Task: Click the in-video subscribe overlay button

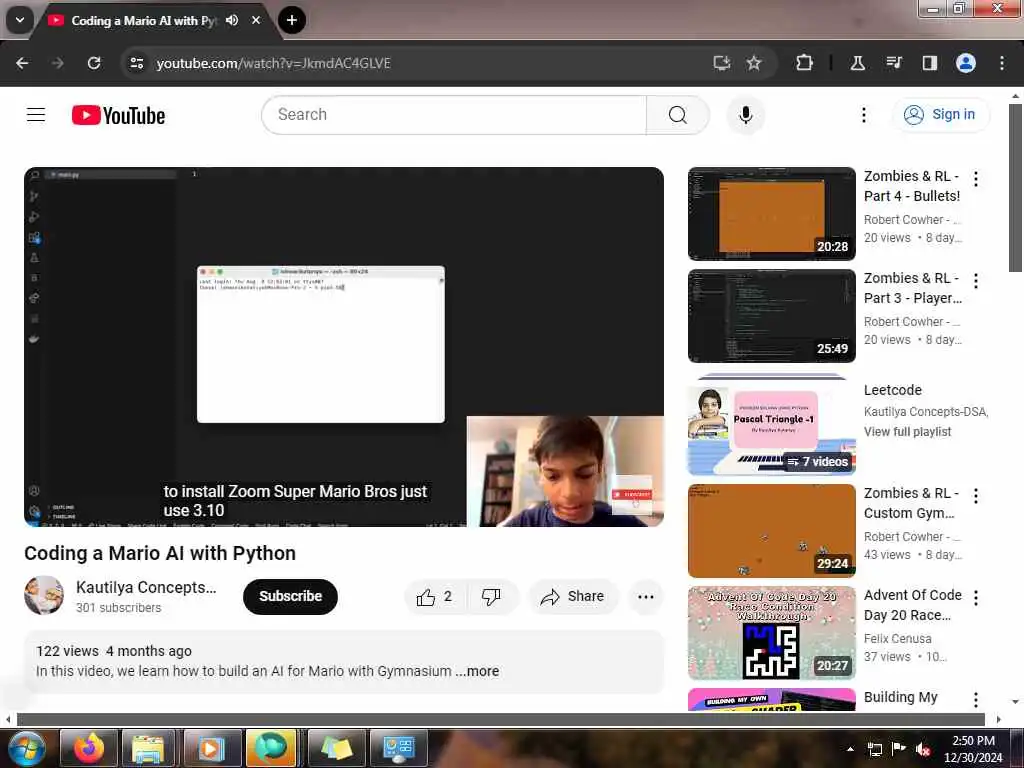Action: 632,494
